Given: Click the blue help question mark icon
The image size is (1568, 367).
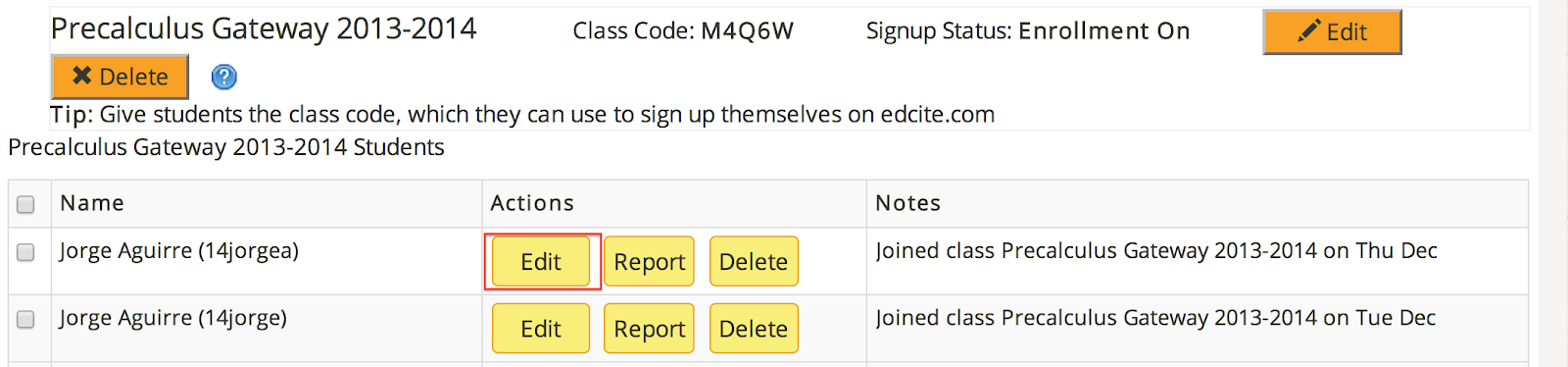Looking at the screenshot, I should pos(224,77).
